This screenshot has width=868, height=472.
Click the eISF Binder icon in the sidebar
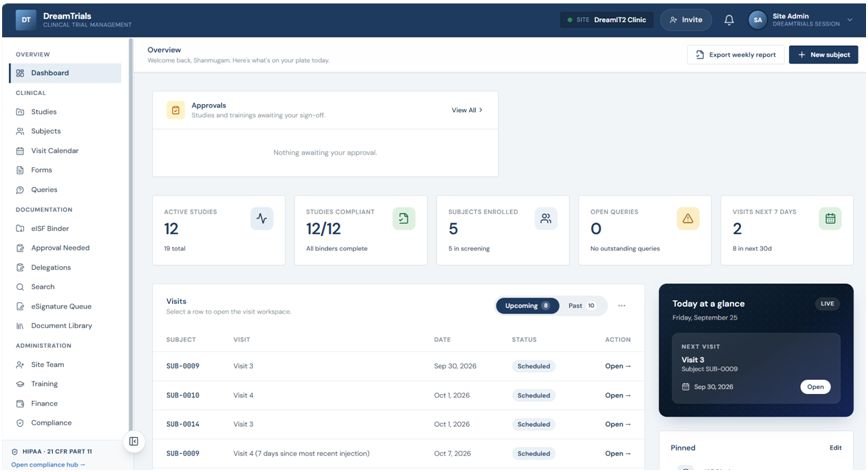20,229
